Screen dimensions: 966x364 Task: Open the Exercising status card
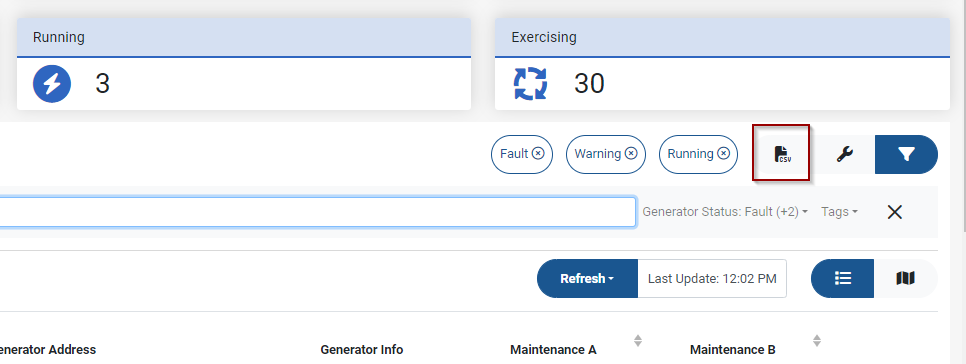(722, 64)
